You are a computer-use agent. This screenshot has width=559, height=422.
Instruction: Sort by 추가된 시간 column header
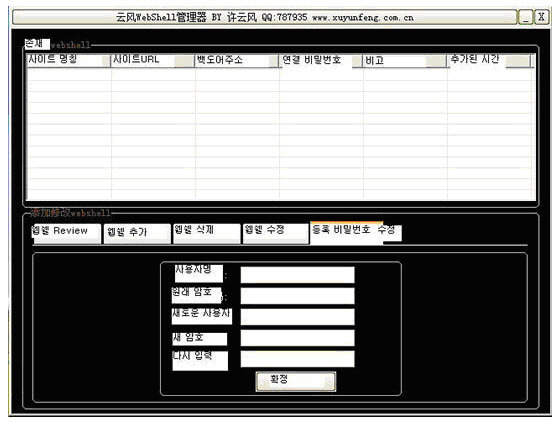pyautogui.click(x=490, y=60)
